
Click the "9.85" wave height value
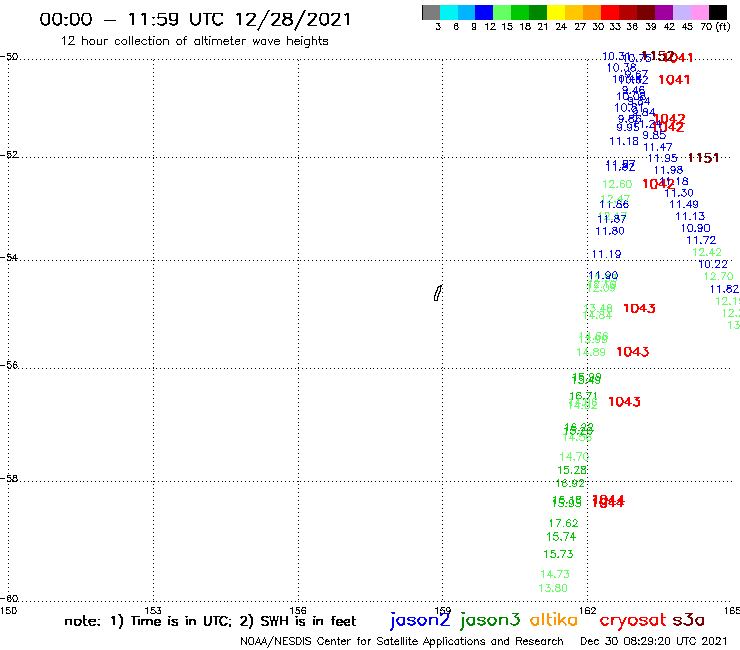click(x=654, y=135)
